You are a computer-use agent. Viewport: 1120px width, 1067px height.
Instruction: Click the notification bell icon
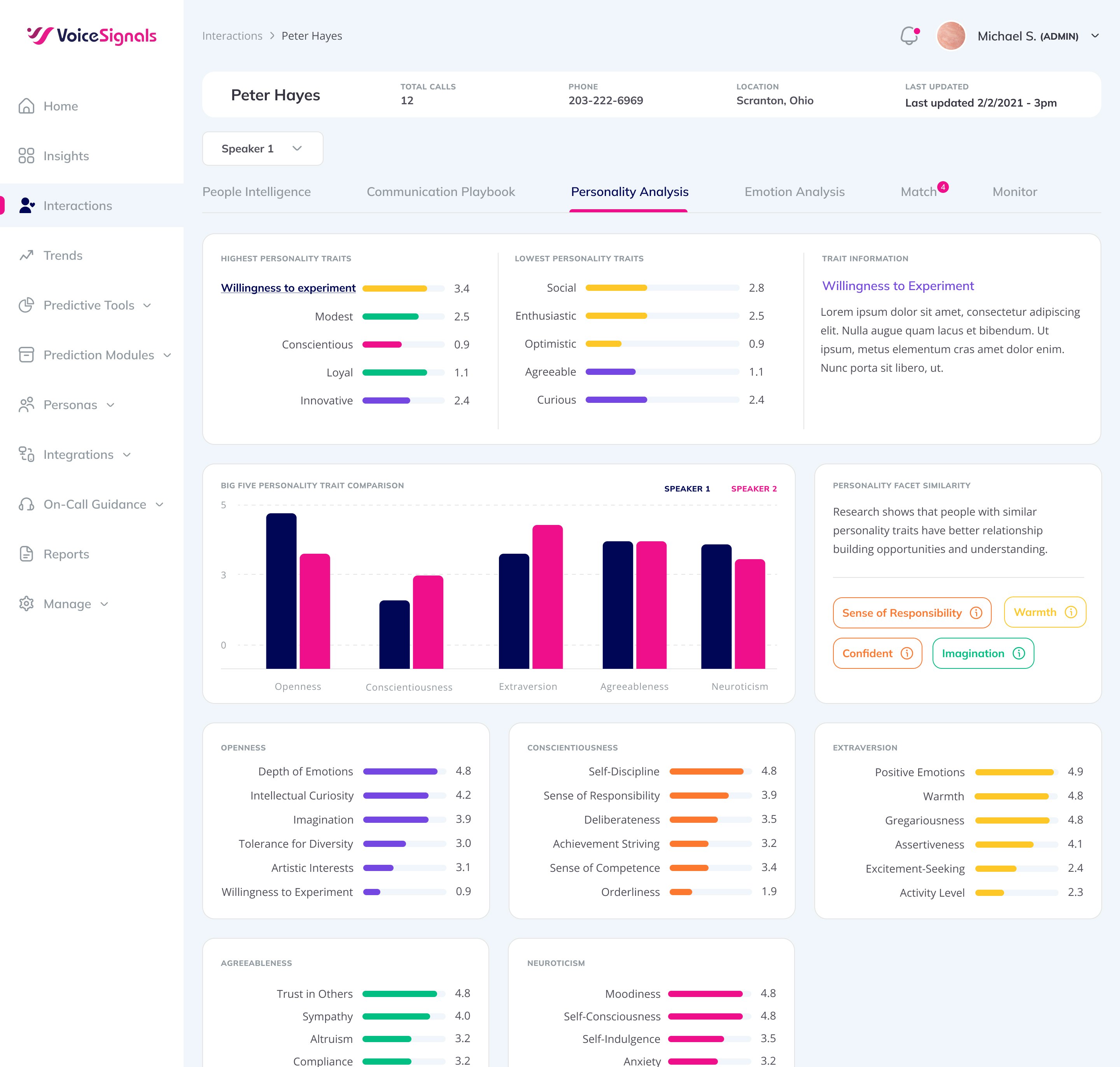[909, 37]
